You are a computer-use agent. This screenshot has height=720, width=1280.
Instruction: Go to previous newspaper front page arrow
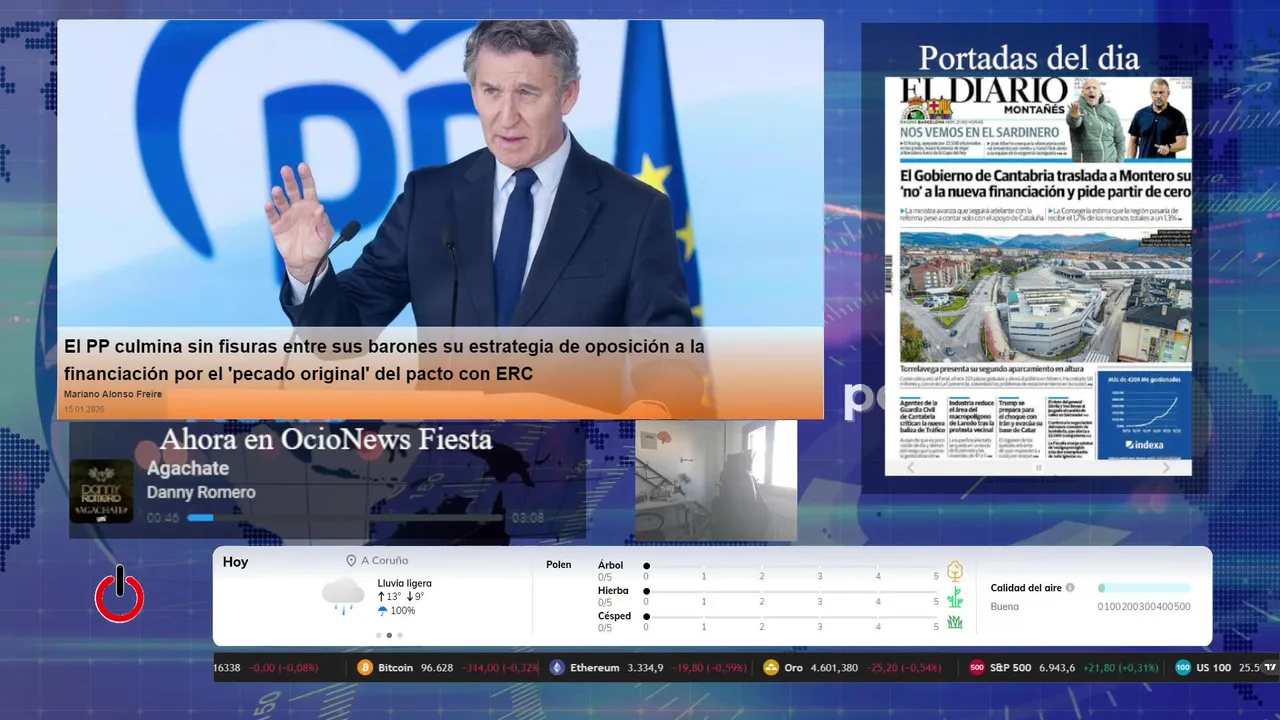[910, 467]
